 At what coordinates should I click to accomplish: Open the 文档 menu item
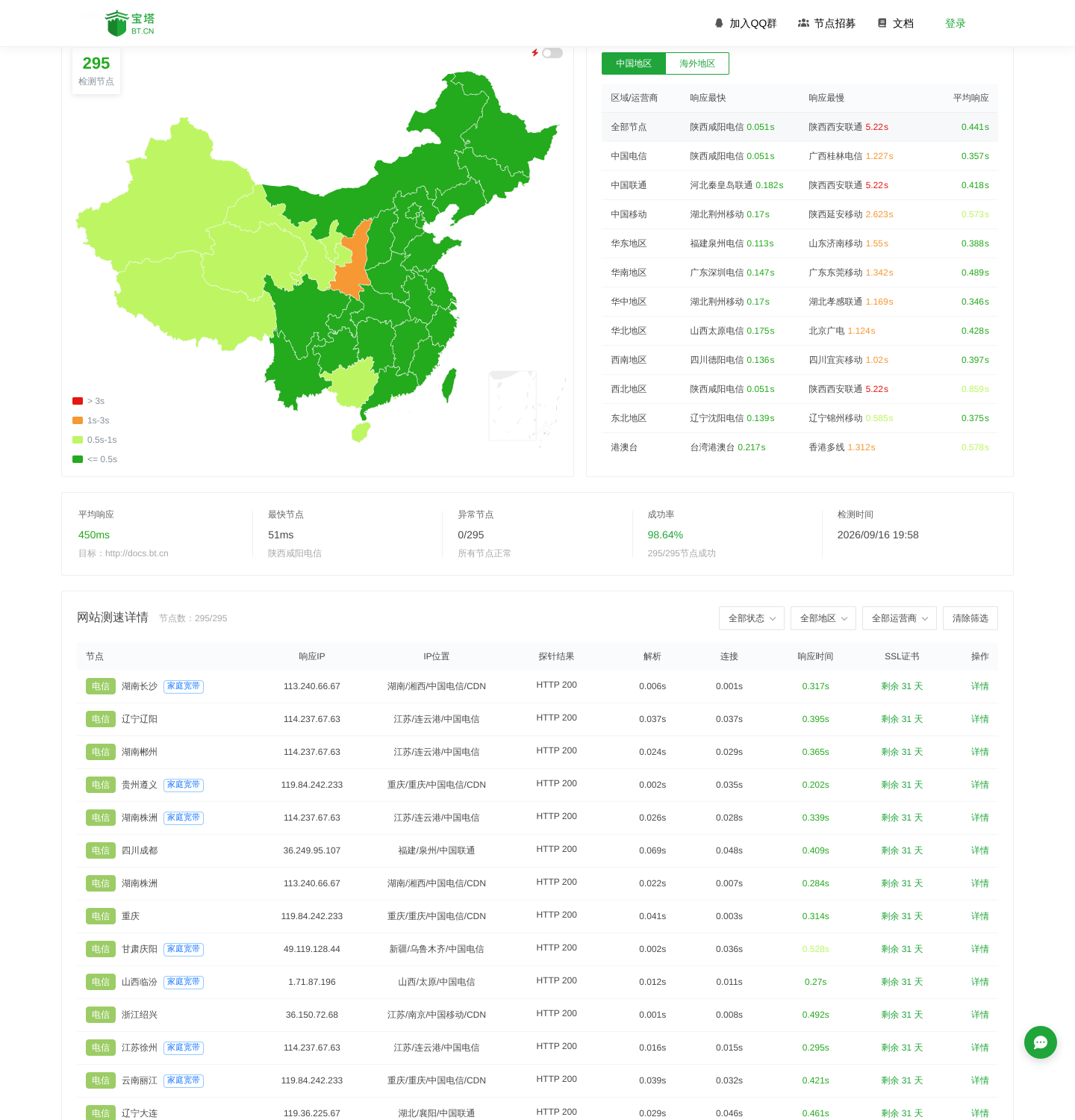[895, 23]
